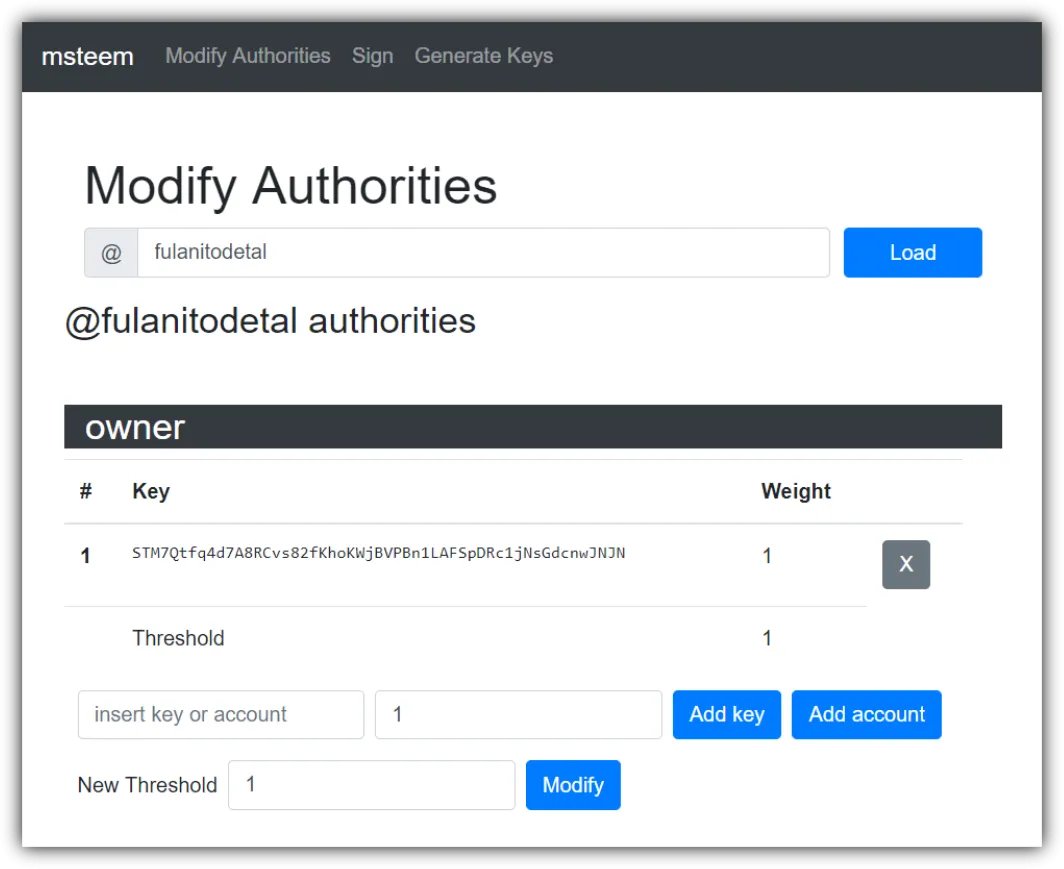Click the Add account button
1064x869 pixels.
pyautogui.click(x=867, y=714)
